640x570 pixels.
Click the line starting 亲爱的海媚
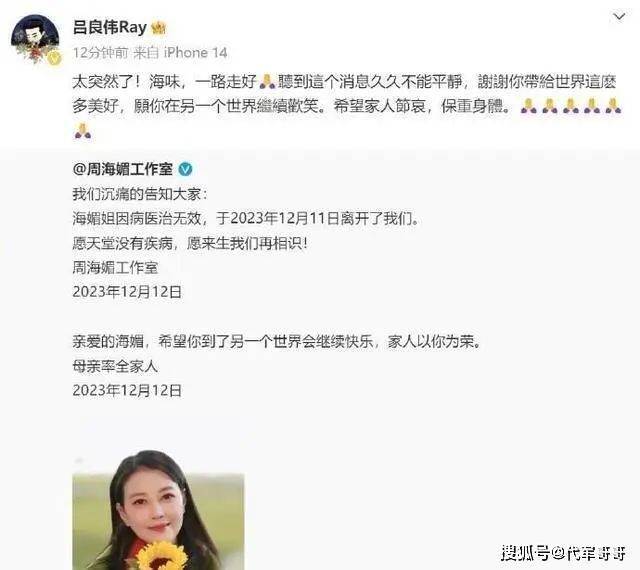point(277,341)
